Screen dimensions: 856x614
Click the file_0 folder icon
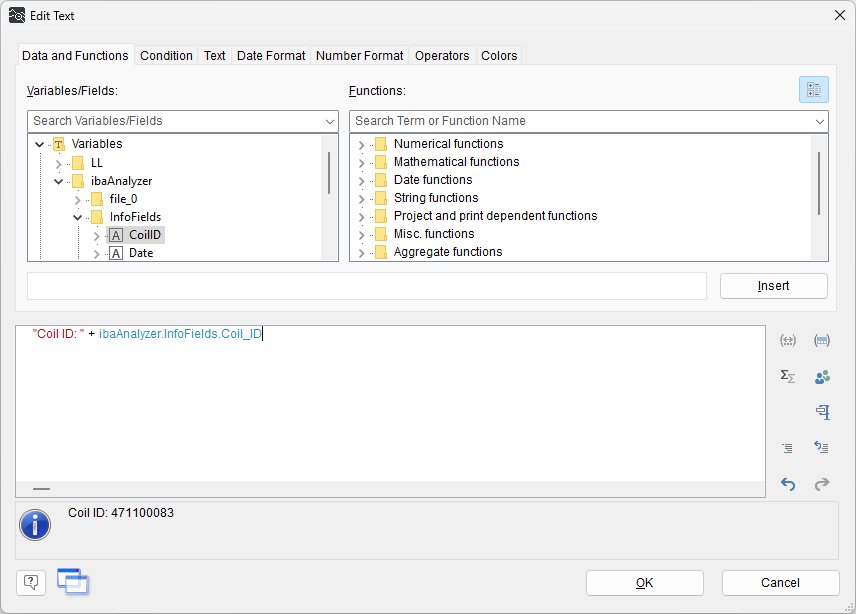pos(97,199)
